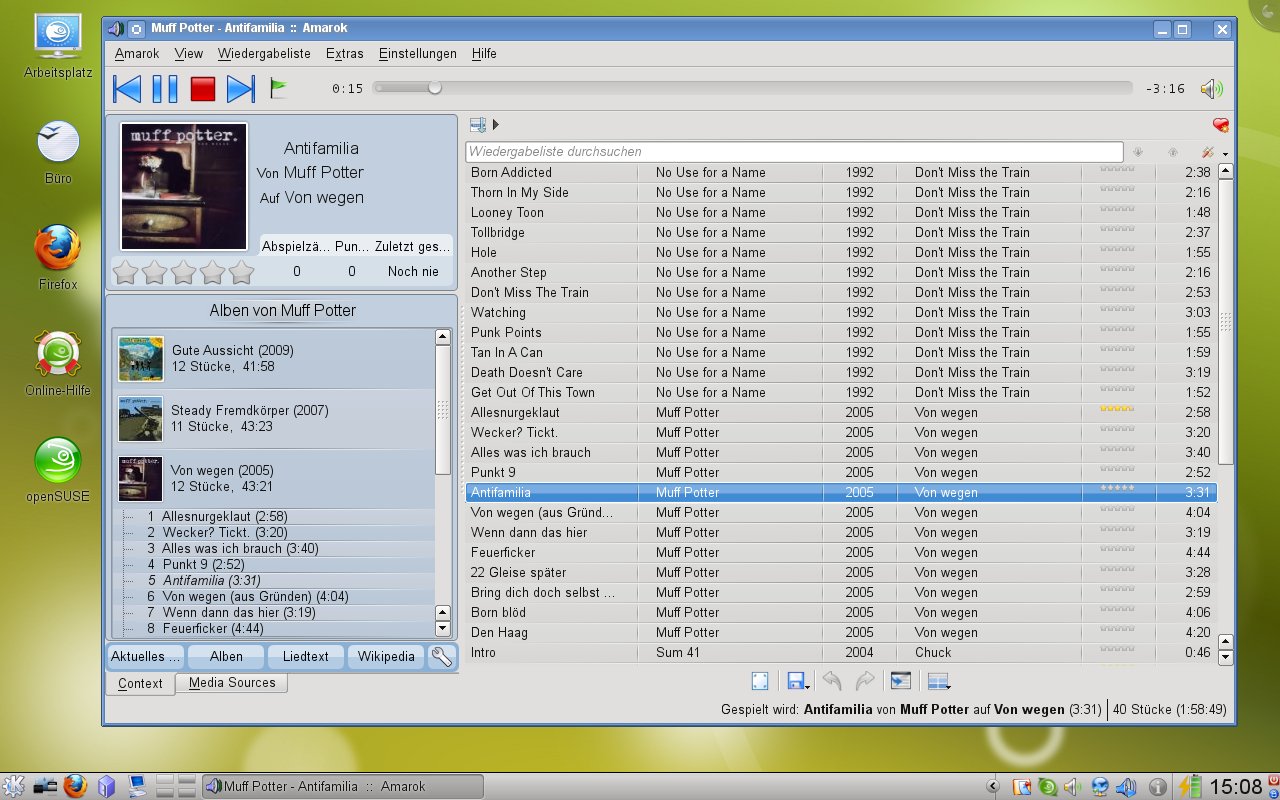Screen dimensions: 1280x800
Task: Open the openSUSE desktop icon
Action: (58, 470)
